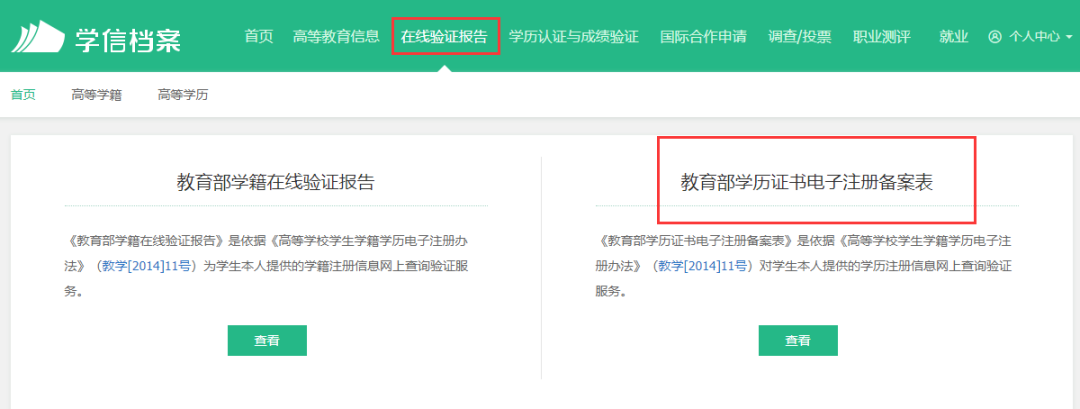The image size is (1080, 409).
Task: Go to 首页 in the green navigation bar
Action: pyautogui.click(x=259, y=37)
